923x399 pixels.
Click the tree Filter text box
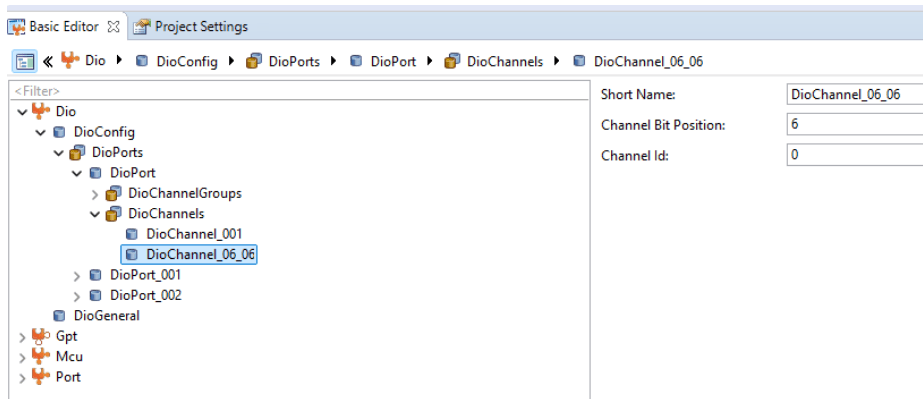299,91
